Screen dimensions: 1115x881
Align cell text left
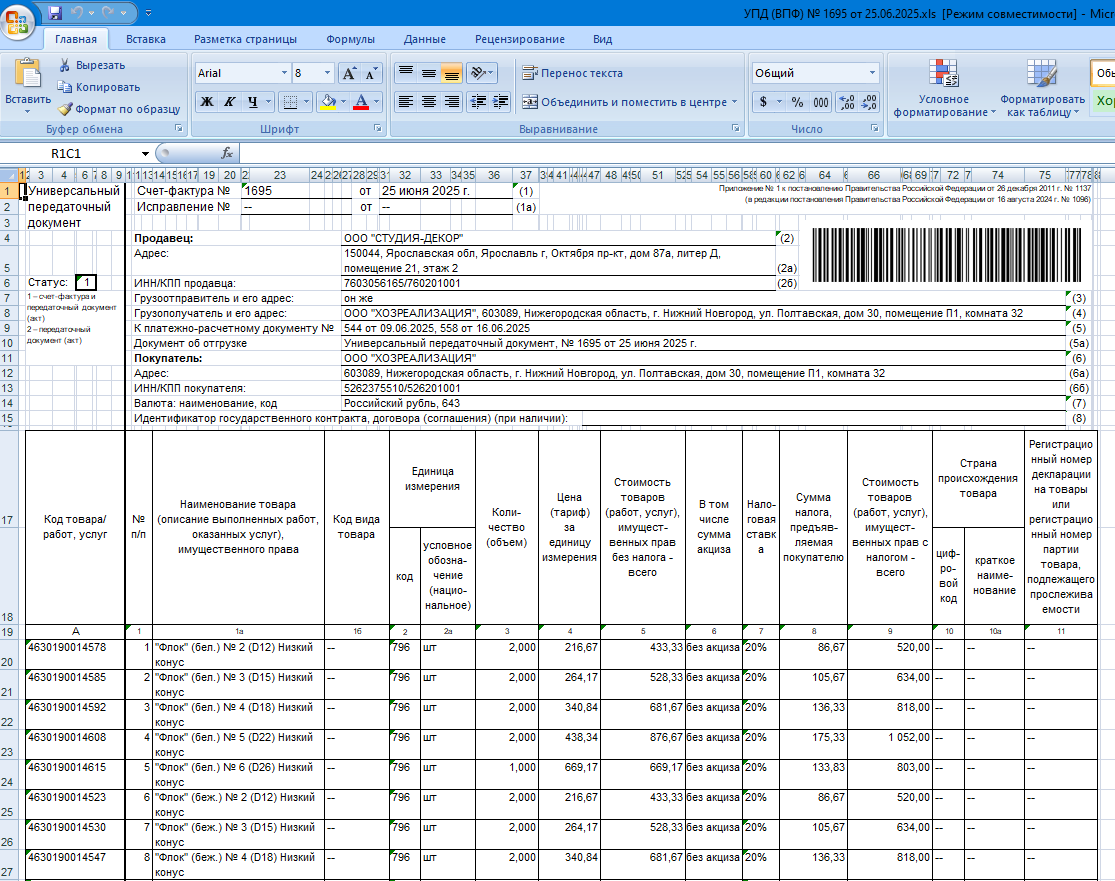click(x=406, y=102)
